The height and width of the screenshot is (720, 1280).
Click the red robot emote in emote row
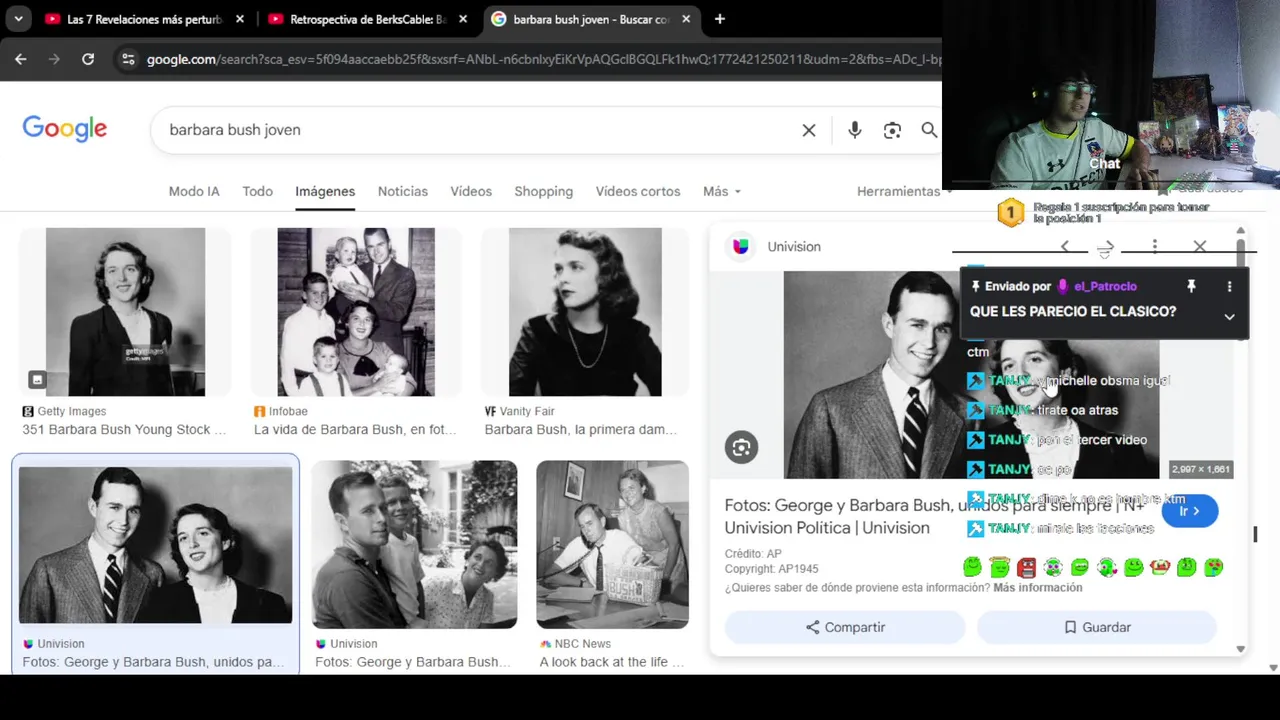(x=1026, y=567)
